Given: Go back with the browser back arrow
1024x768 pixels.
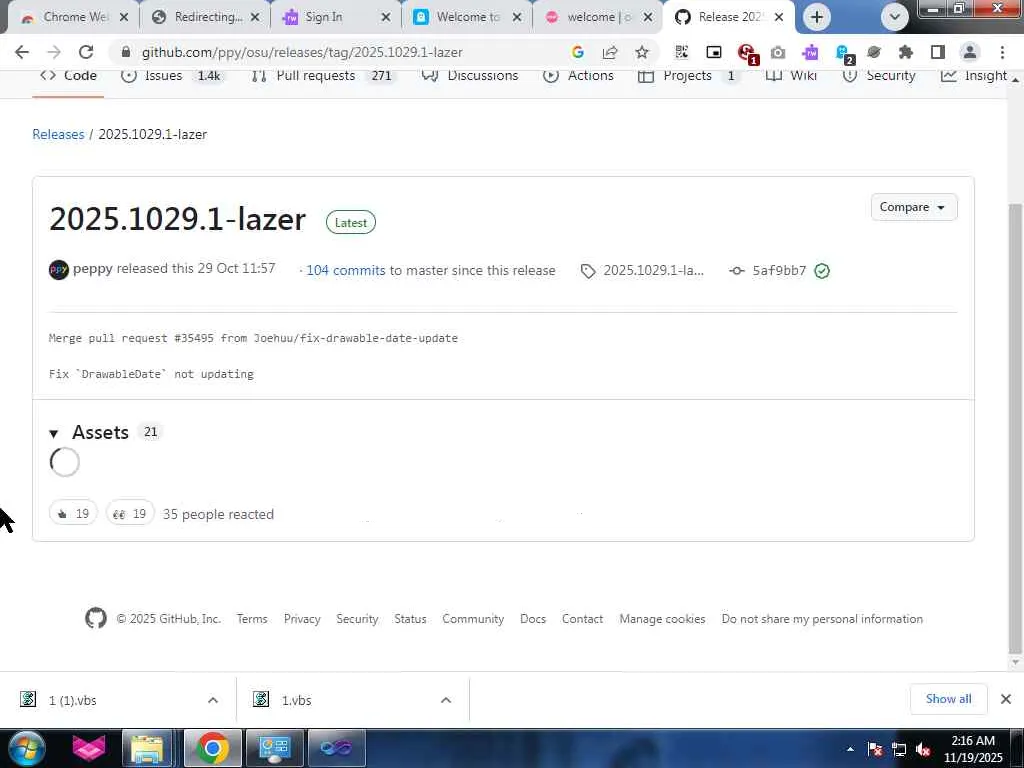Looking at the screenshot, I should coord(22,52).
